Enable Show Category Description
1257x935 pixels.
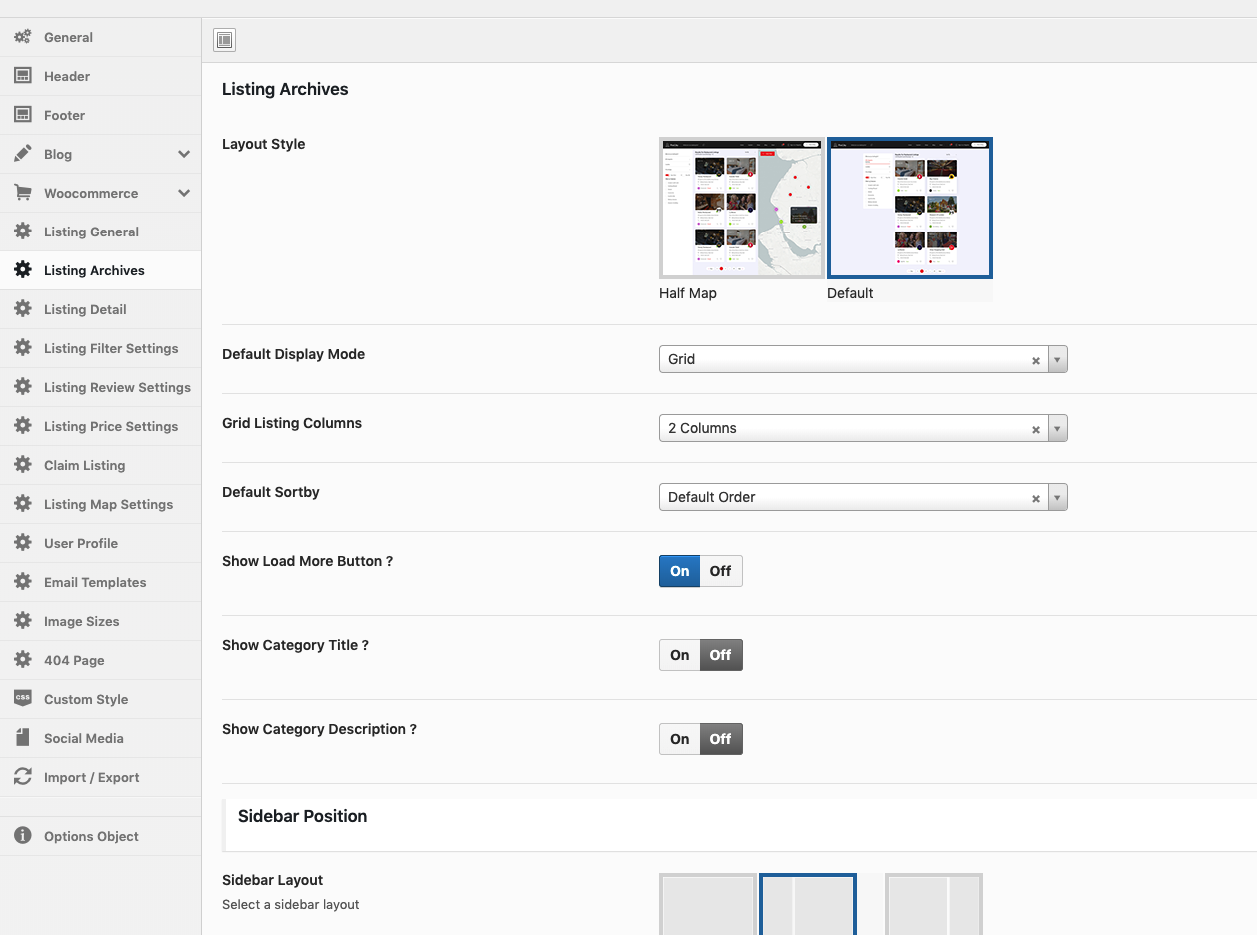coord(680,739)
